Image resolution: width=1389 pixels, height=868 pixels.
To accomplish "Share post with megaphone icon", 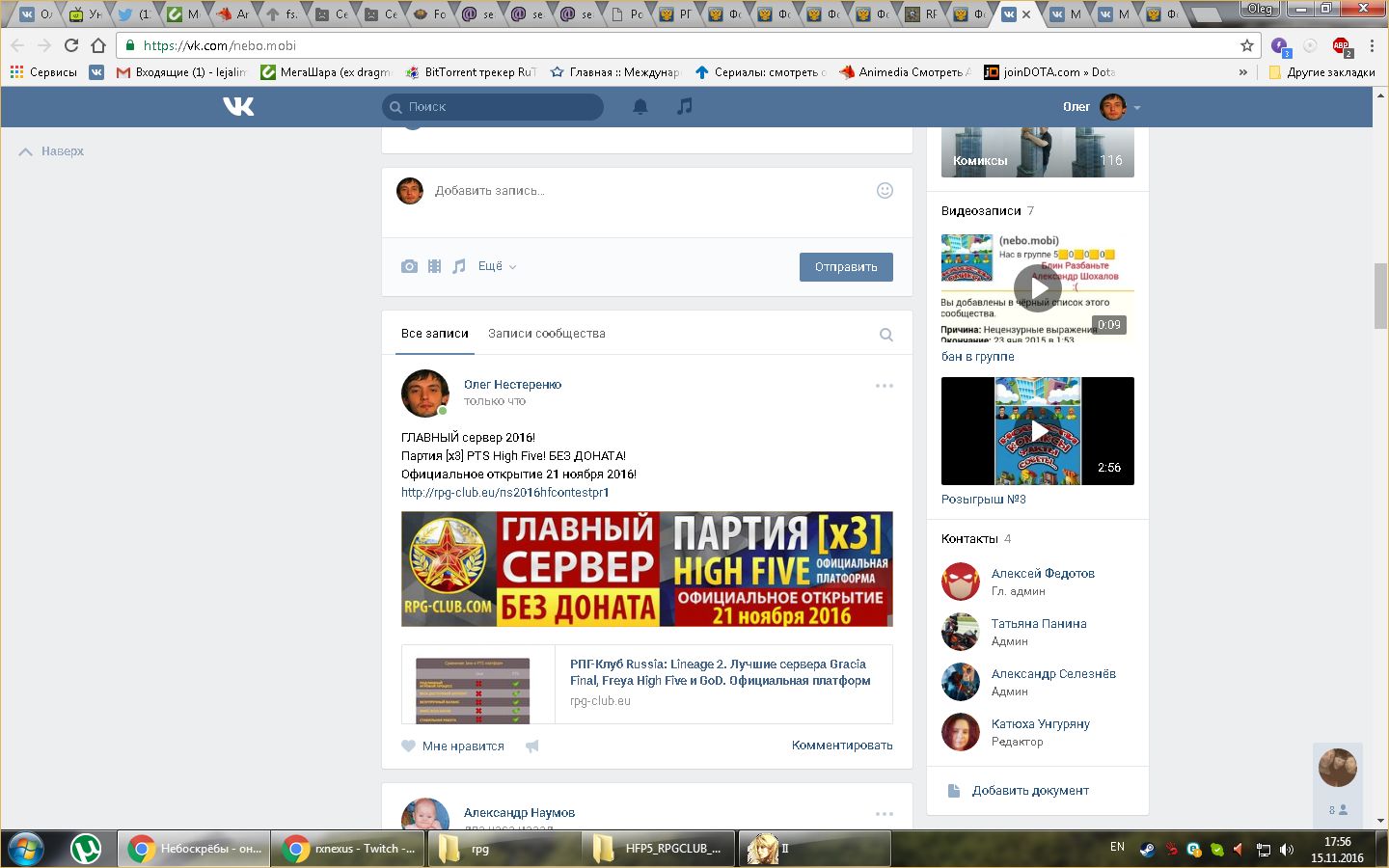I will [x=532, y=746].
